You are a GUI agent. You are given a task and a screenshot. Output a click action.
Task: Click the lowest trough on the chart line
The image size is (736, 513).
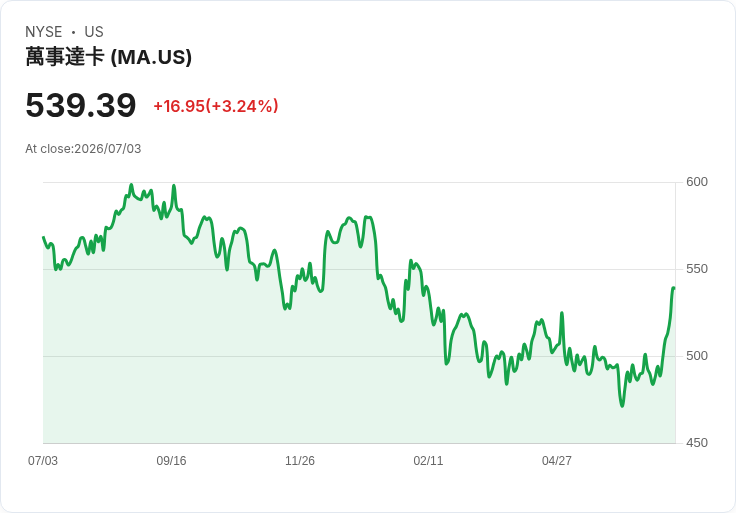[x=622, y=406]
